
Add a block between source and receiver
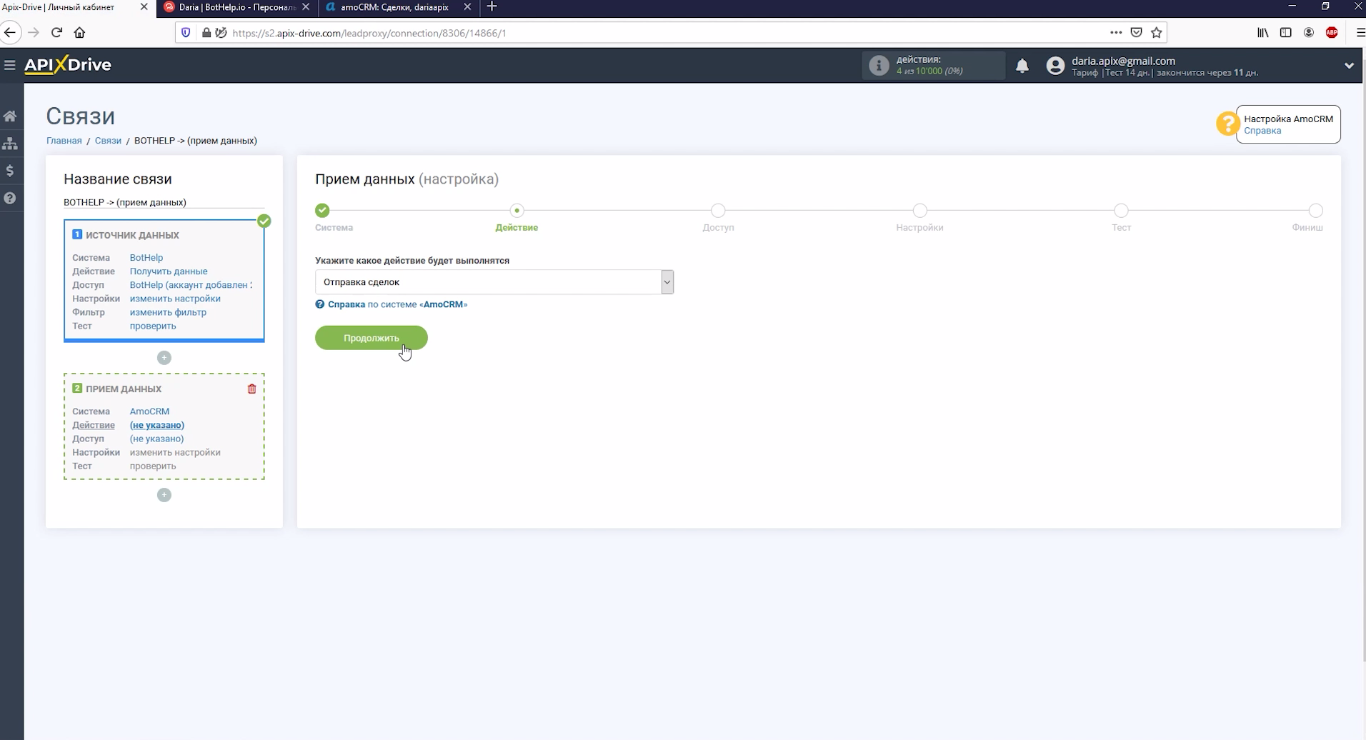click(164, 357)
